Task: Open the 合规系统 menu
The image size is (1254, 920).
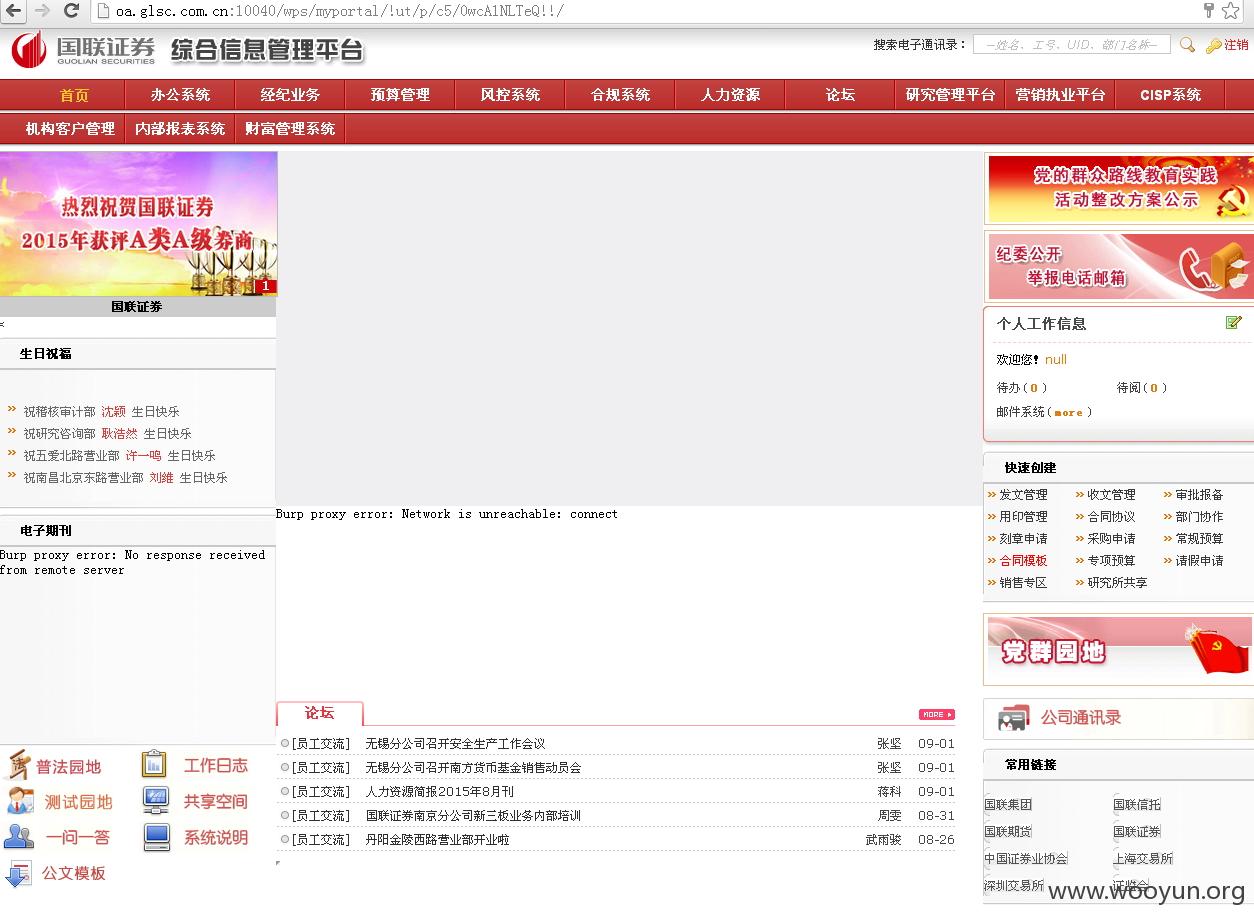Action: pyautogui.click(x=620, y=95)
